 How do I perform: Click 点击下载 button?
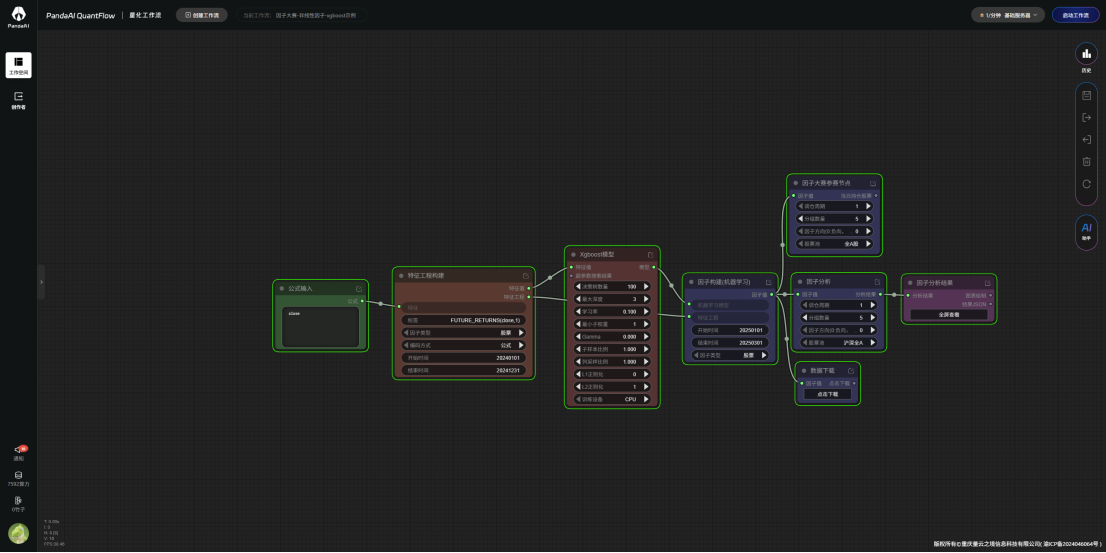[827, 394]
